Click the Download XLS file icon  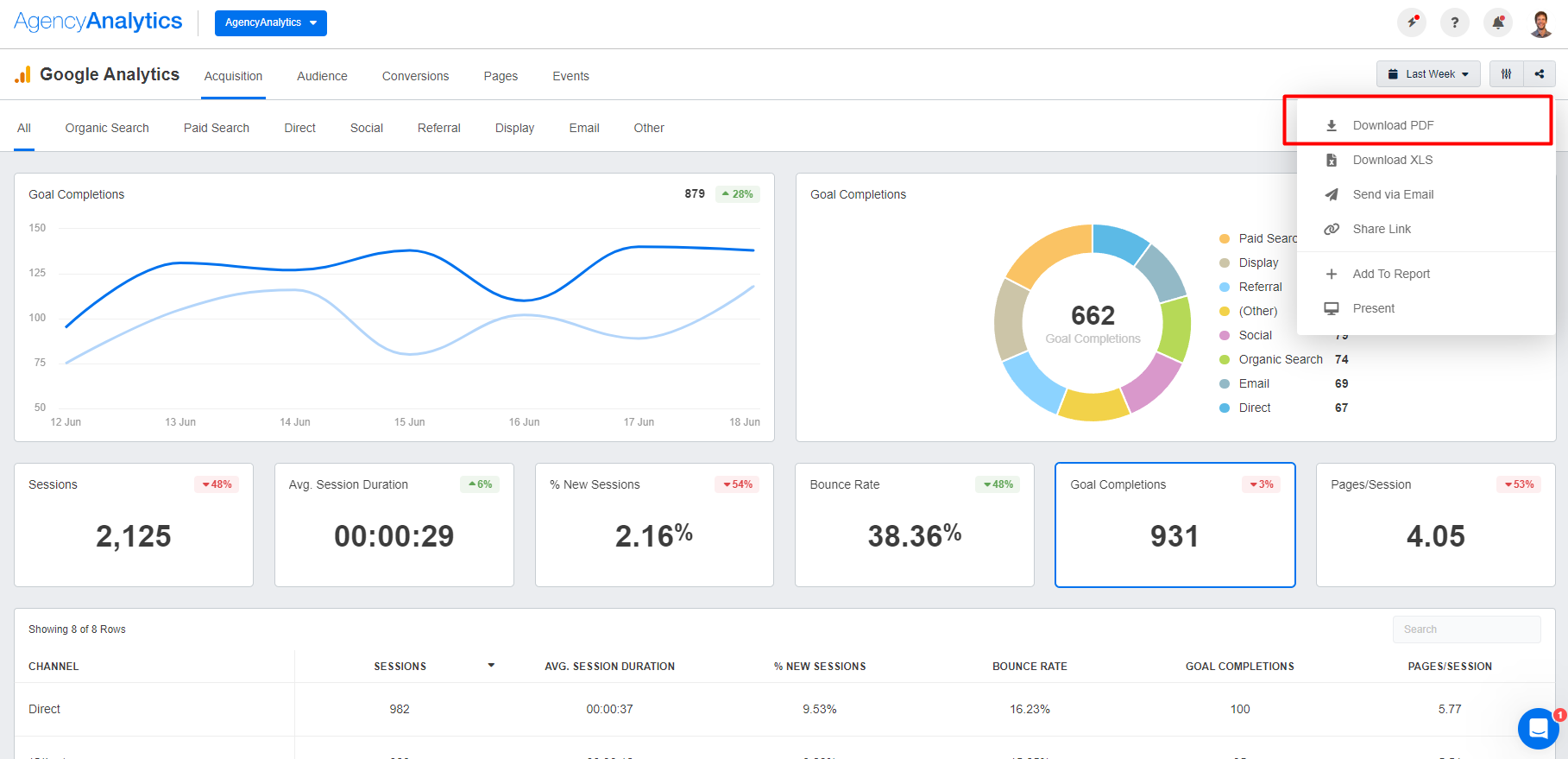(x=1332, y=160)
